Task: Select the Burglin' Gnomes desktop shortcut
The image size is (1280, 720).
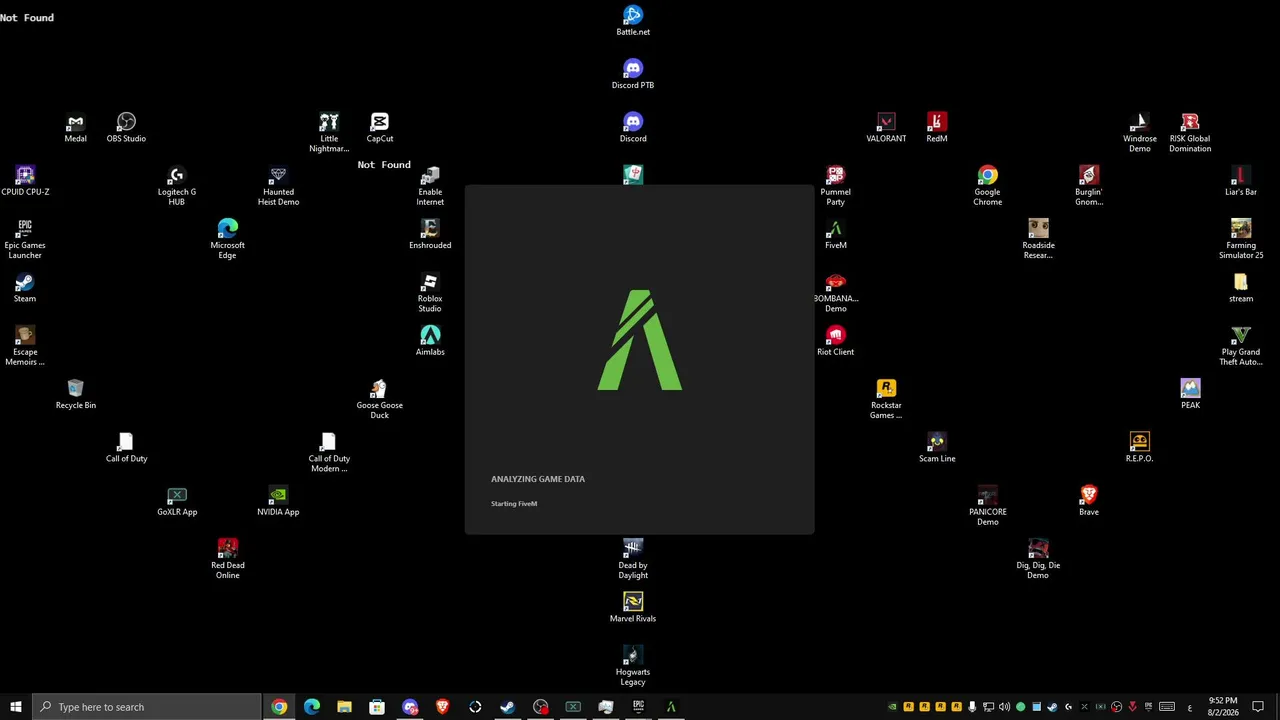Action: [1089, 186]
